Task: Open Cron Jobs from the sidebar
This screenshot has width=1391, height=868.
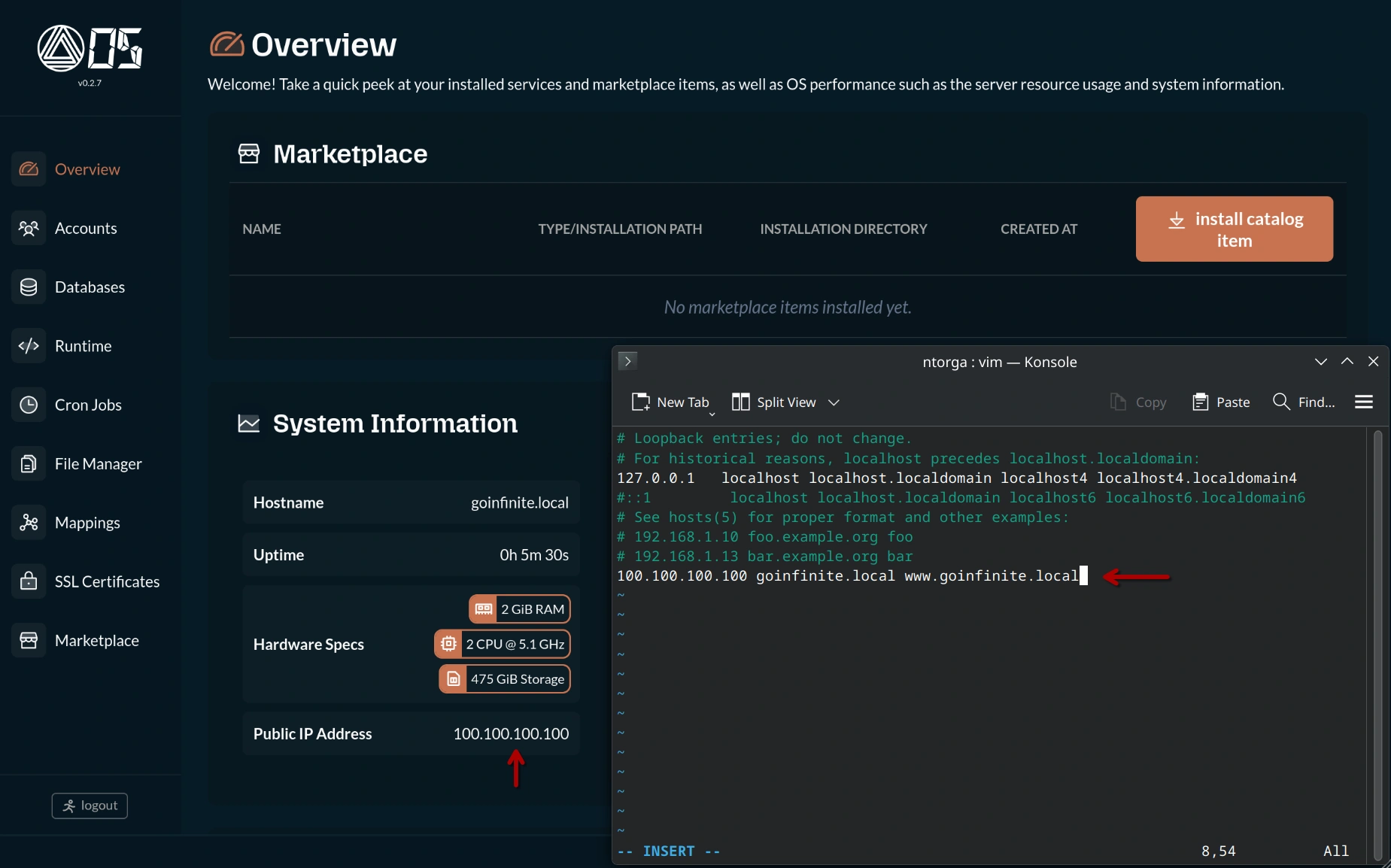Action: point(29,404)
